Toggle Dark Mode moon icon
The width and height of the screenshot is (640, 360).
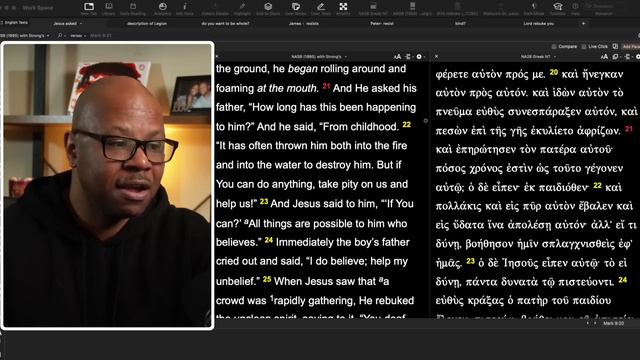point(533,8)
